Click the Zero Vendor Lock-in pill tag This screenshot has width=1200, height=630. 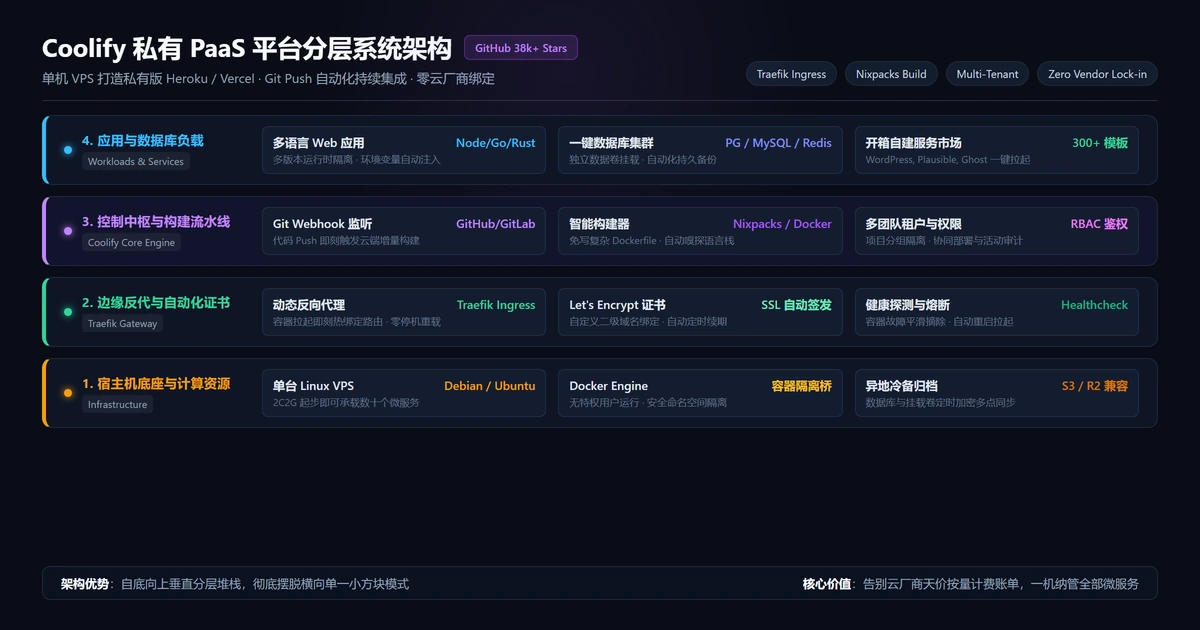tap(1097, 74)
